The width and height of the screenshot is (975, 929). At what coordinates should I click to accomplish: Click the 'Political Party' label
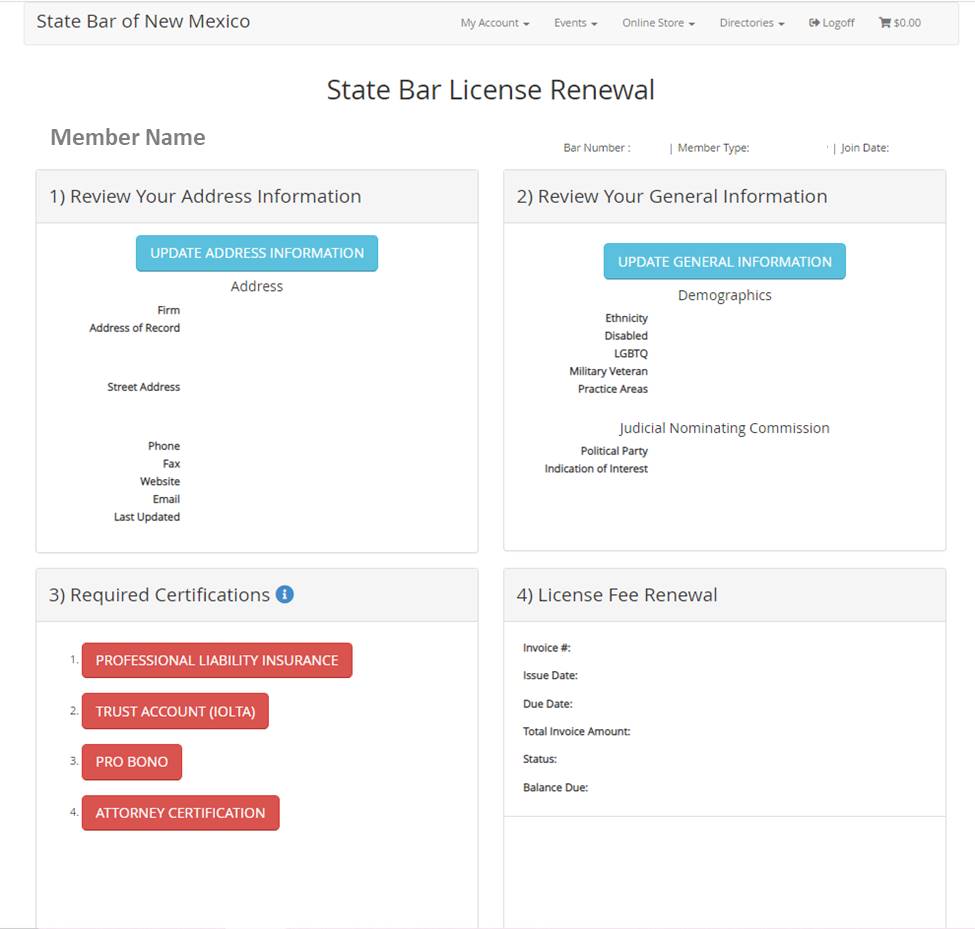pyautogui.click(x=614, y=451)
